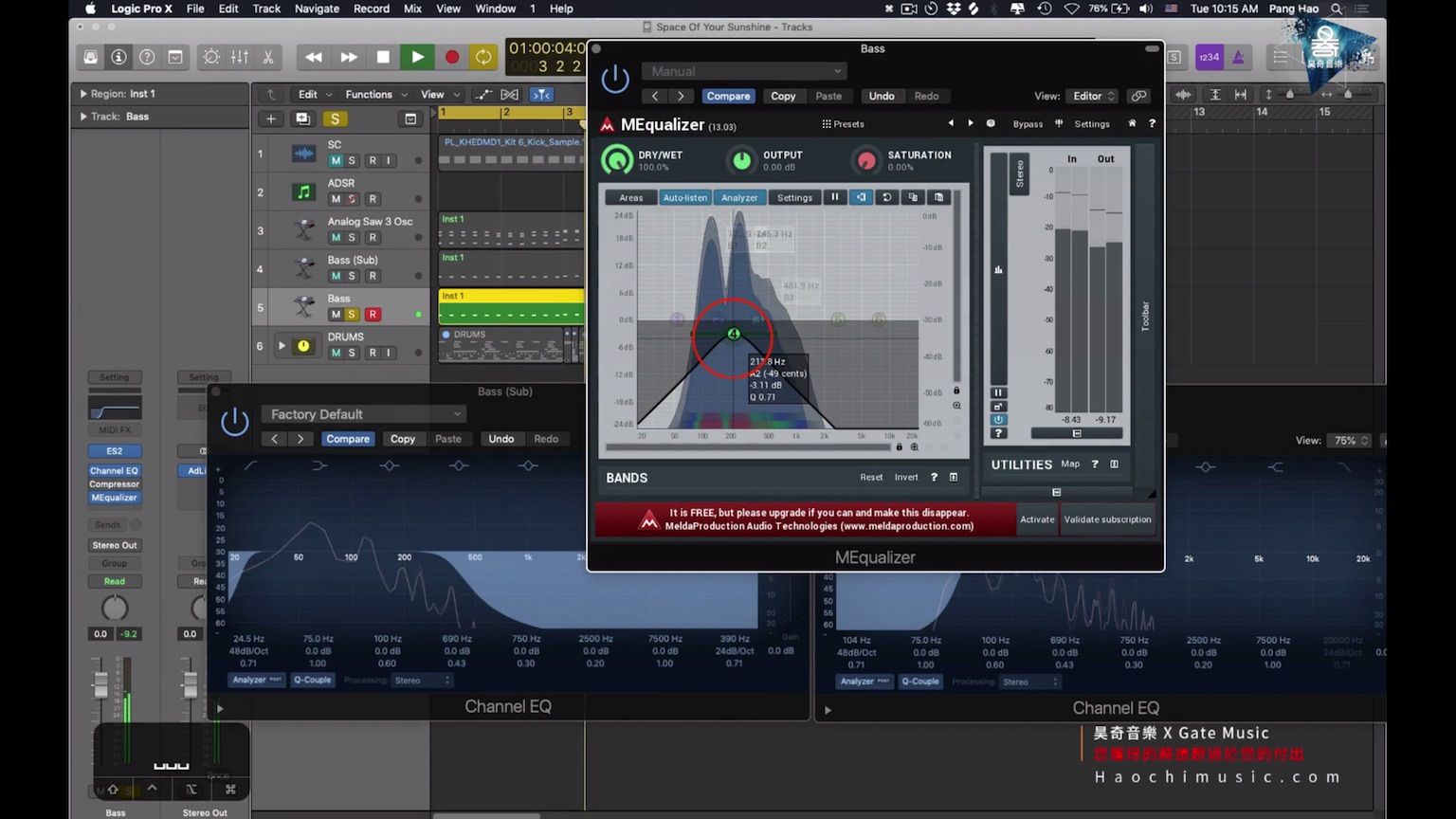
Task: Open the Mixer faders icon
Action: (240, 57)
